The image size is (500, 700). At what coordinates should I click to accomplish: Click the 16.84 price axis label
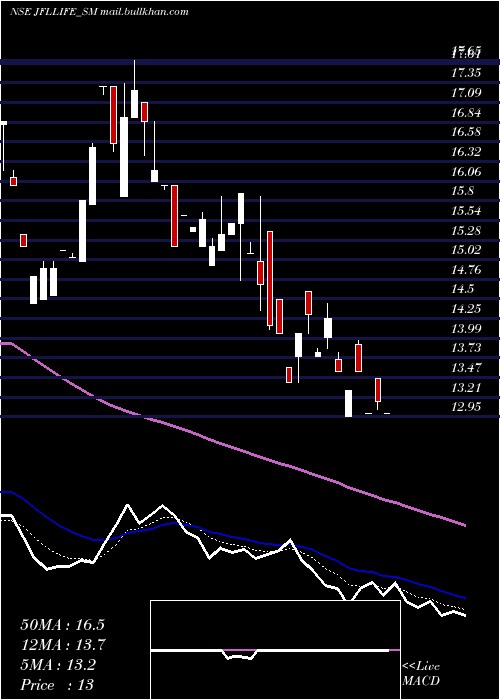coord(466,112)
